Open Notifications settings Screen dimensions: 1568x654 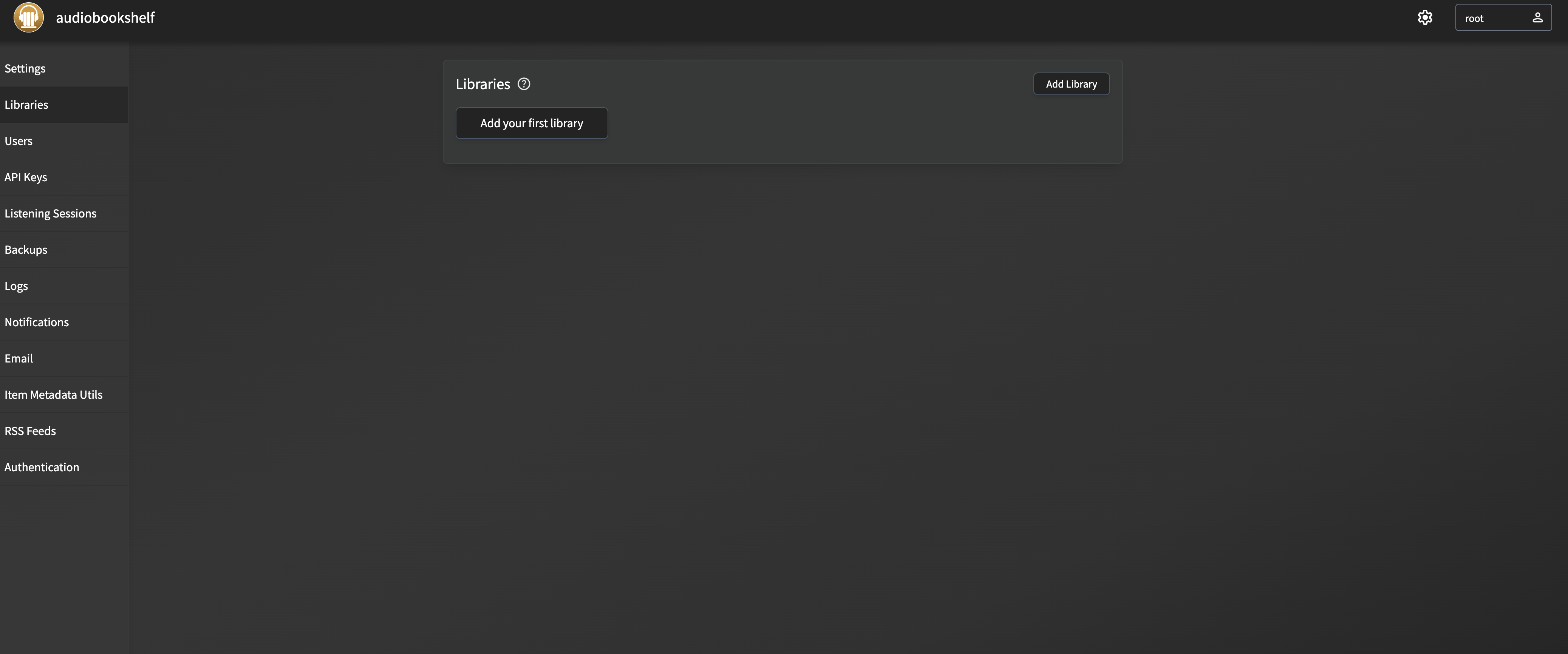pos(37,322)
